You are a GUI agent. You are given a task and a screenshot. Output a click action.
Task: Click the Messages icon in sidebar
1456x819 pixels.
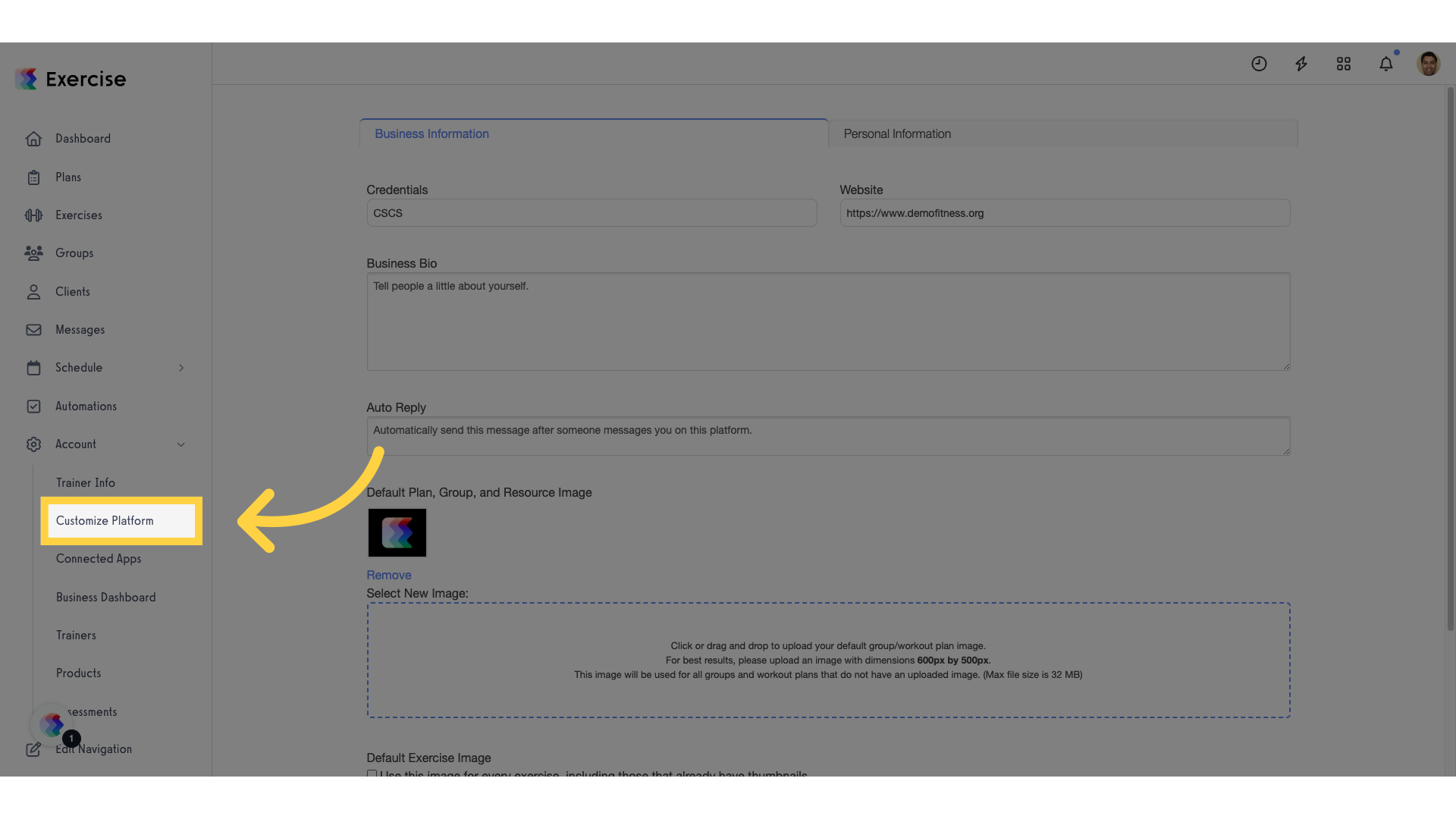pos(33,329)
